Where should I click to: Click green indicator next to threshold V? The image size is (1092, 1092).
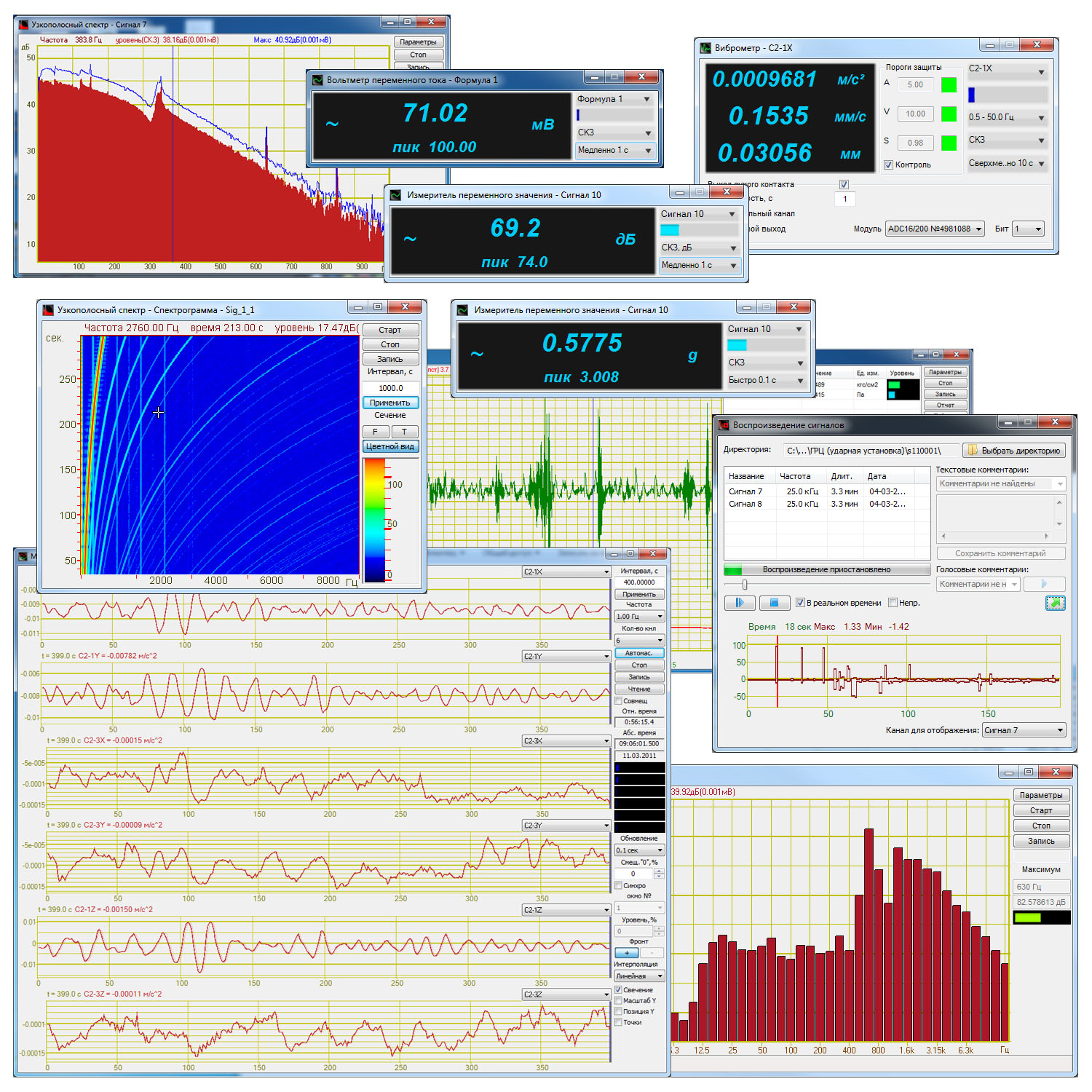coord(949,114)
